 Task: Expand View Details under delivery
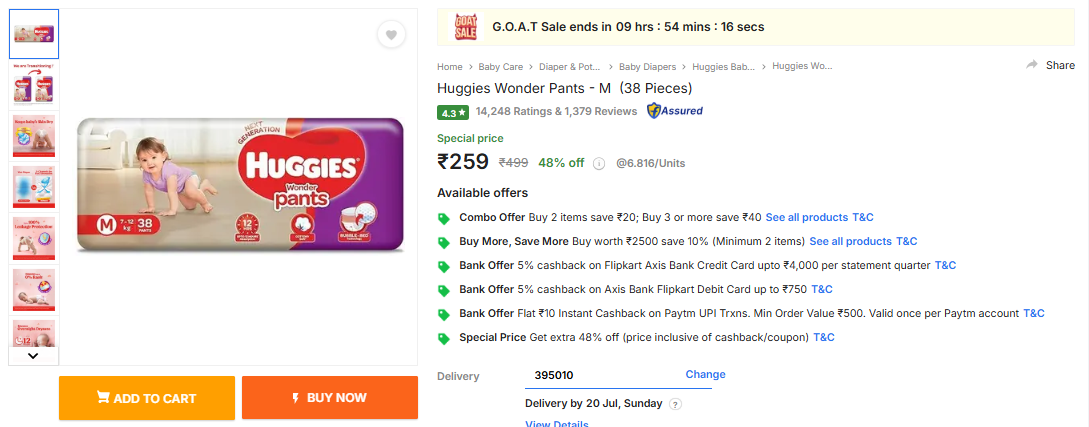(x=557, y=423)
